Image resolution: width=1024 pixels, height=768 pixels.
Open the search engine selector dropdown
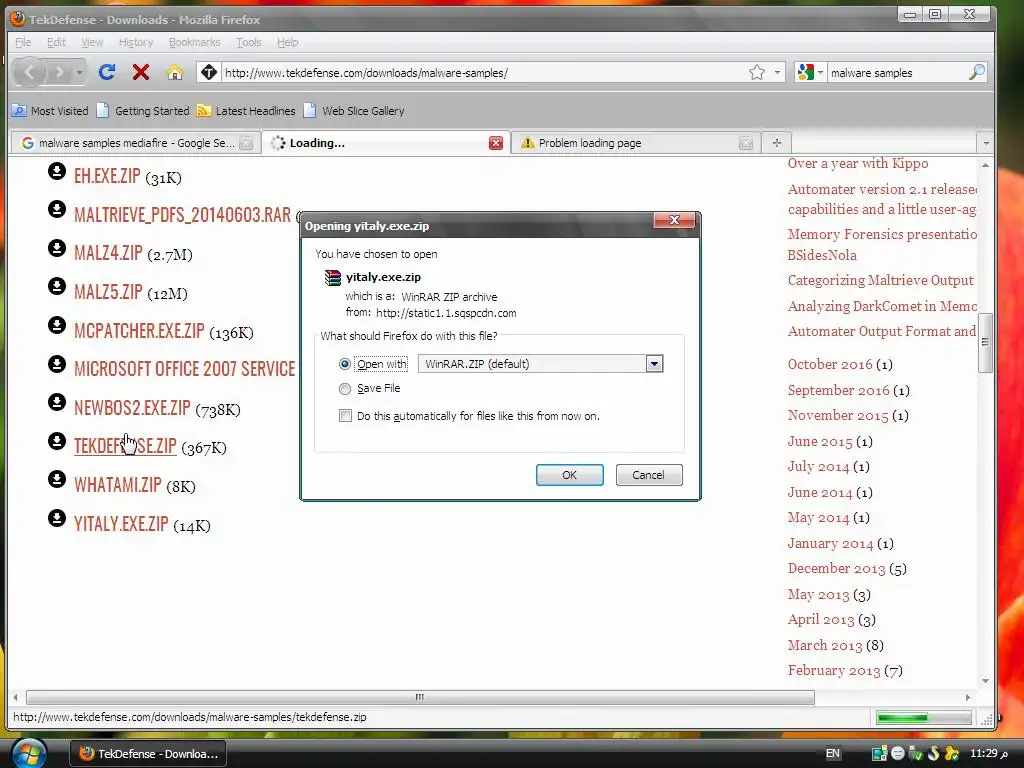coord(820,72)
